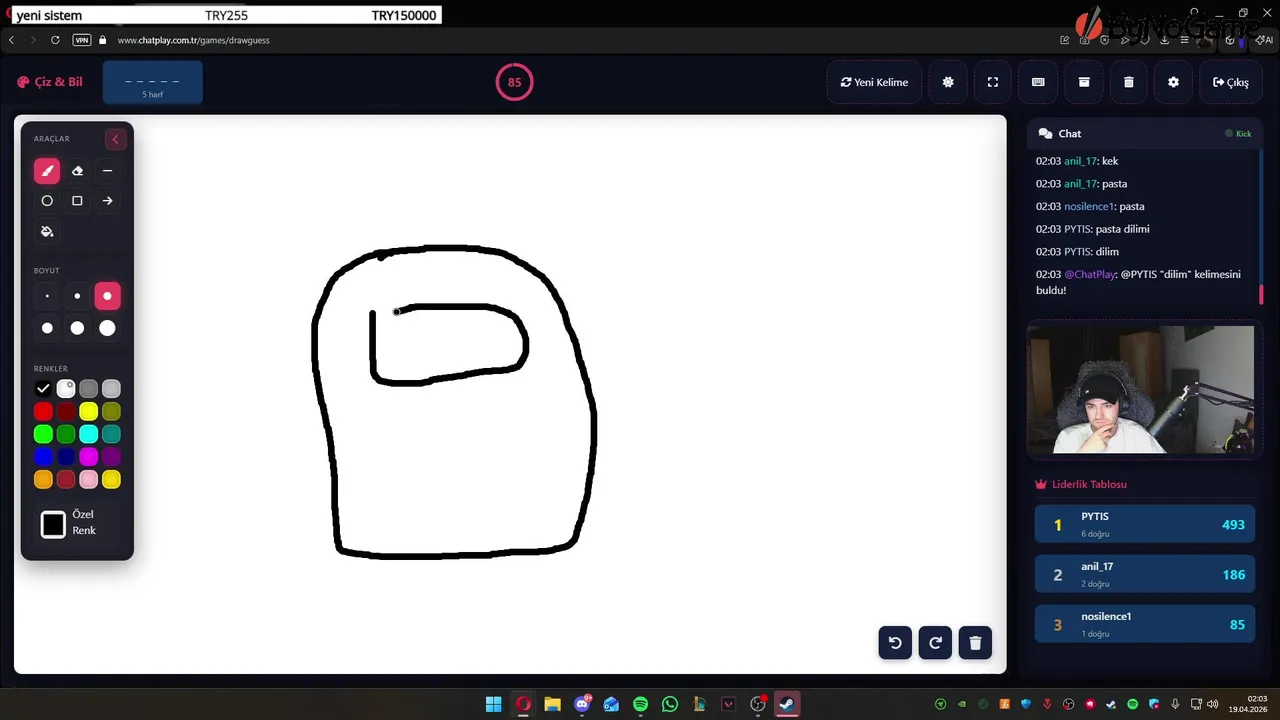
Task: Select the arrow drawing tool
Action: tap(107, 201)
